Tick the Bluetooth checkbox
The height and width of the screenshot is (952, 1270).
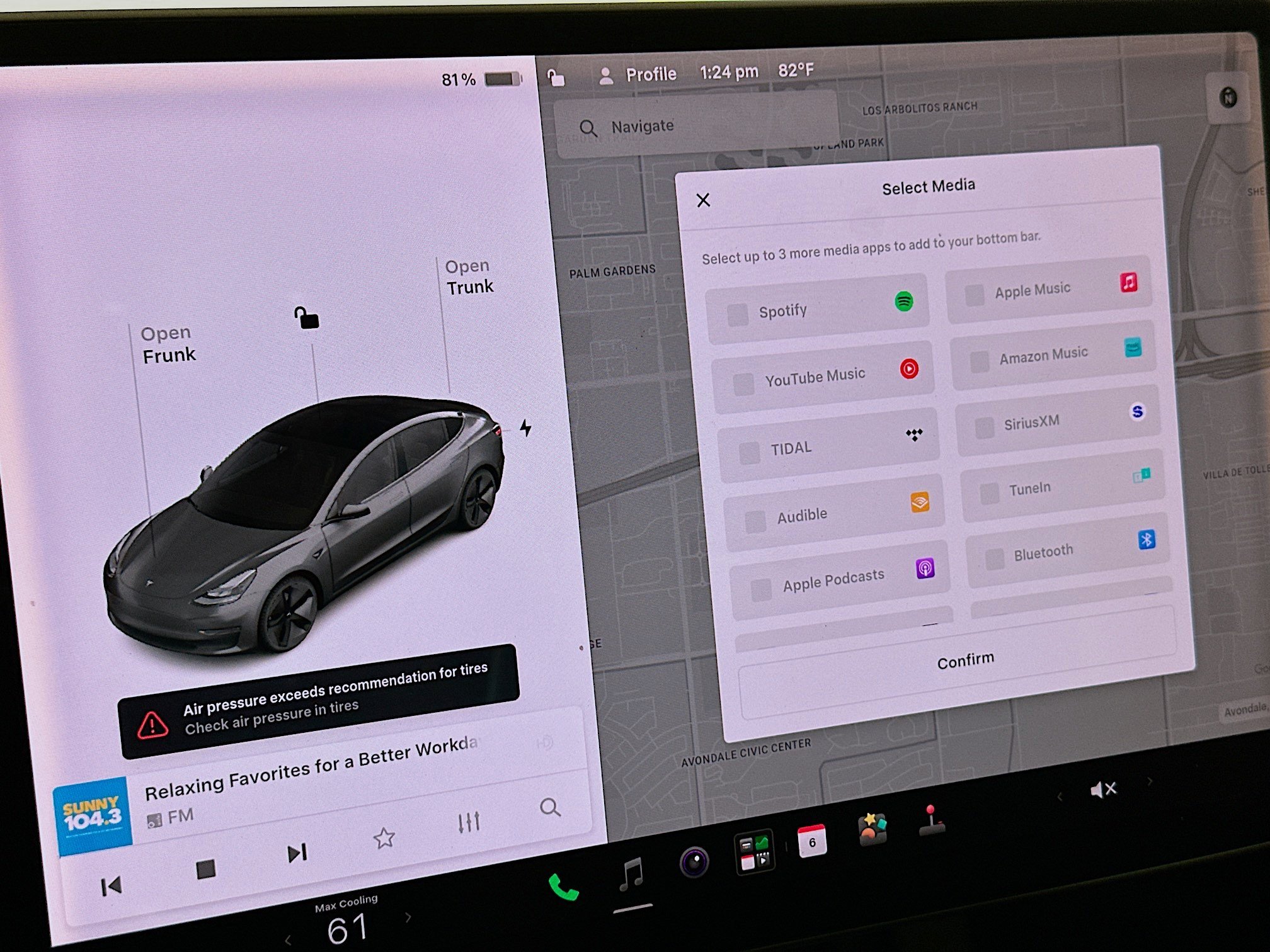pos(995,559)
